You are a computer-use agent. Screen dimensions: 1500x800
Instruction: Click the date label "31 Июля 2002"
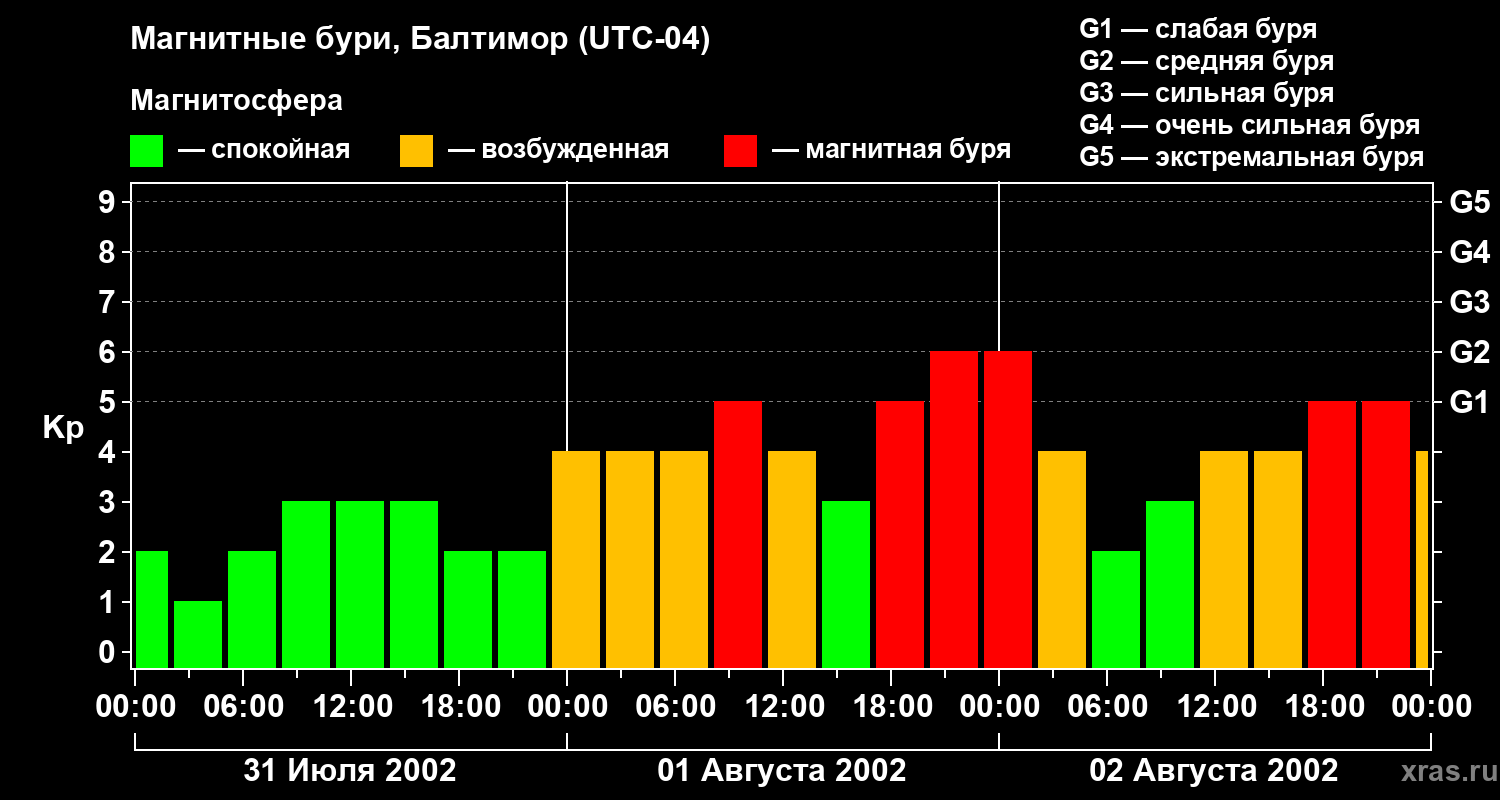[350, 771]
